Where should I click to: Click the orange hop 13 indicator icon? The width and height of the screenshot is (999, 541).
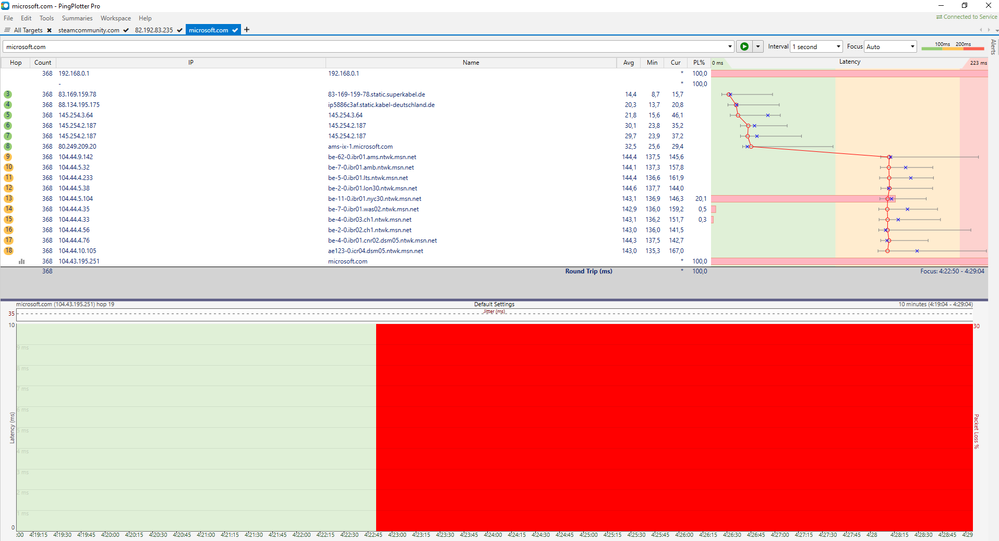pyautogui.click(x=8, y=199)
